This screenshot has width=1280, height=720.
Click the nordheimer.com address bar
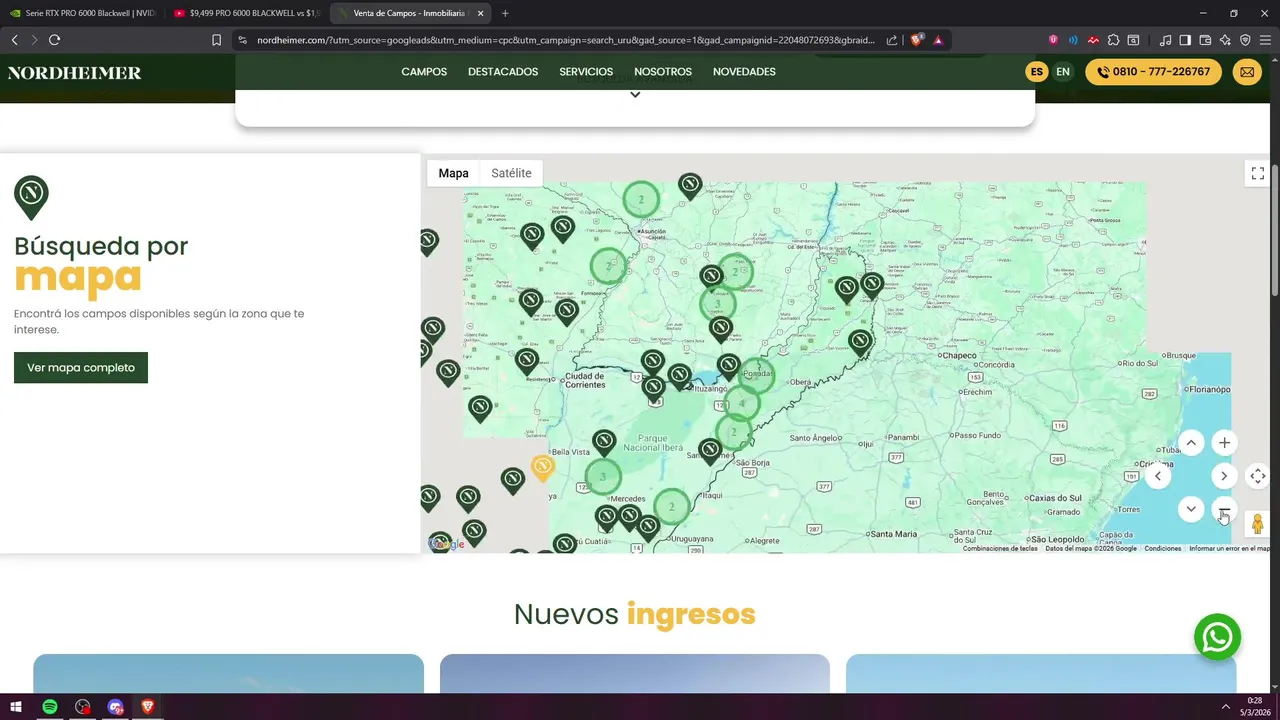click(x=565, y=40)
